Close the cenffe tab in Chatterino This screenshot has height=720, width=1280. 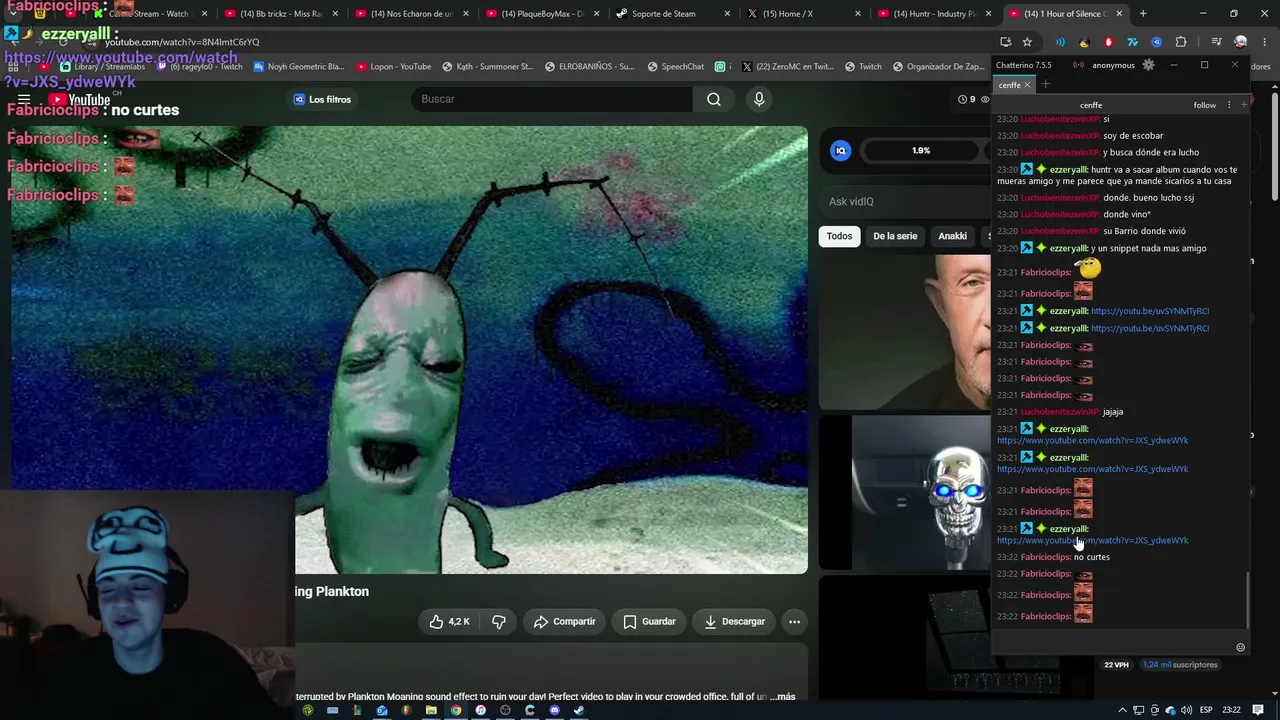pos(1027,85)
